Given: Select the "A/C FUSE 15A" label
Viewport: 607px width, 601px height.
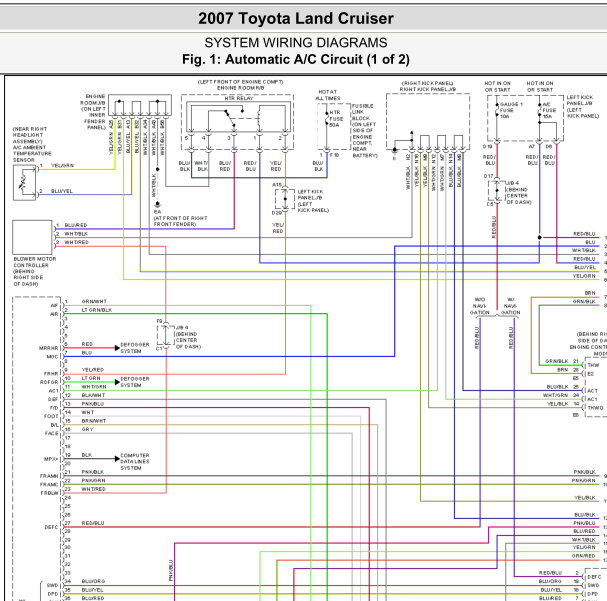Looking at the screenshot, I should (549, 110).
